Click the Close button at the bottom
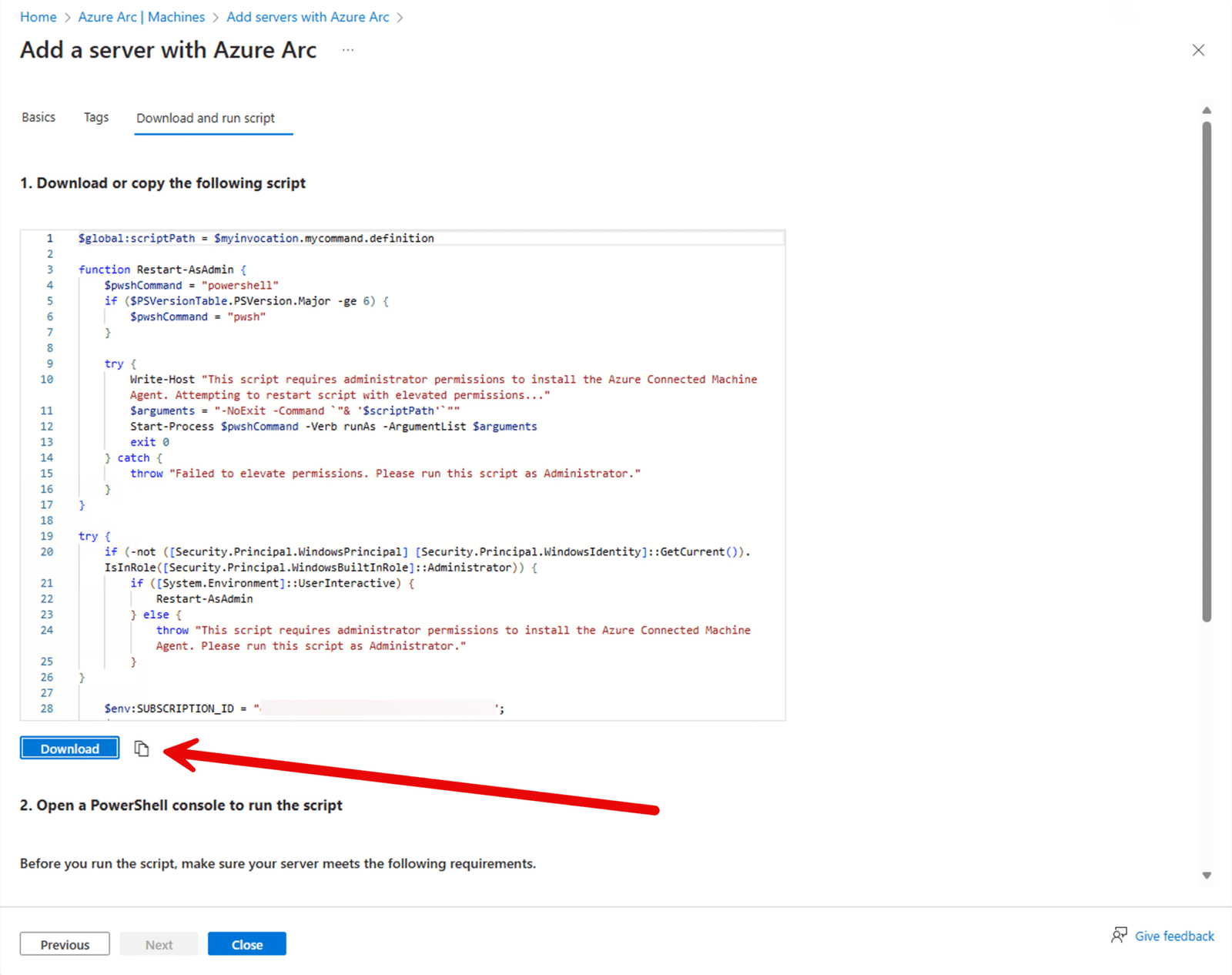This screenshot has height=975, width=1232. (246, 943)
